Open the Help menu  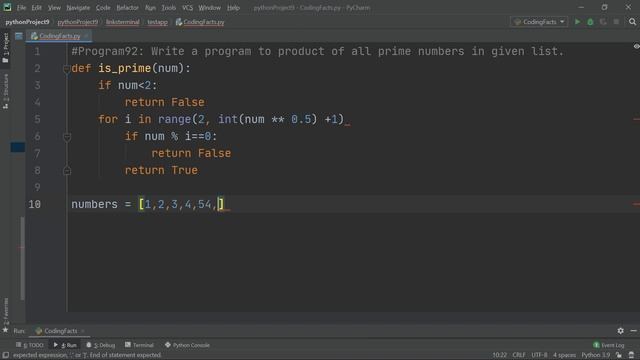point(233,8)
